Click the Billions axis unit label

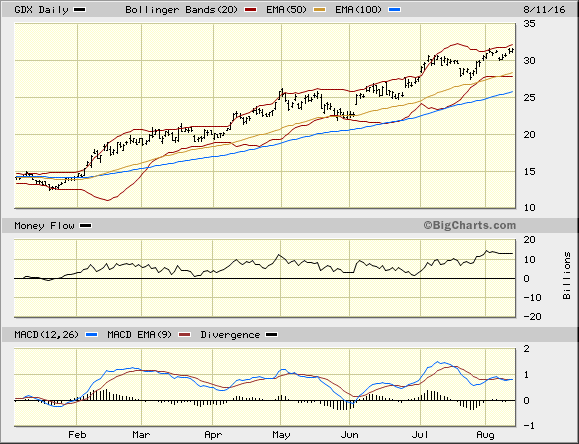click(x=567, y=276)
